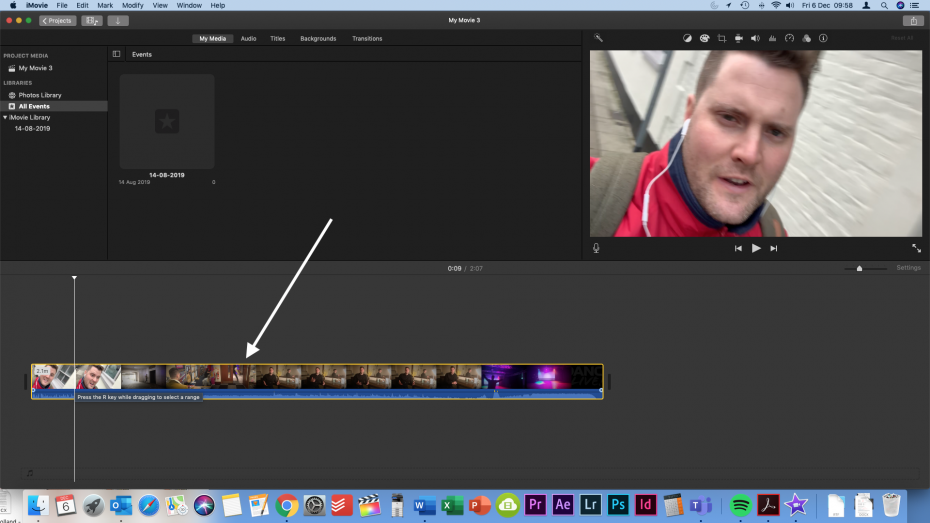This screenshot has width=930, height=523.
Task: Toggle fullscreen playback in the viewer
Action: coord(916,248)
